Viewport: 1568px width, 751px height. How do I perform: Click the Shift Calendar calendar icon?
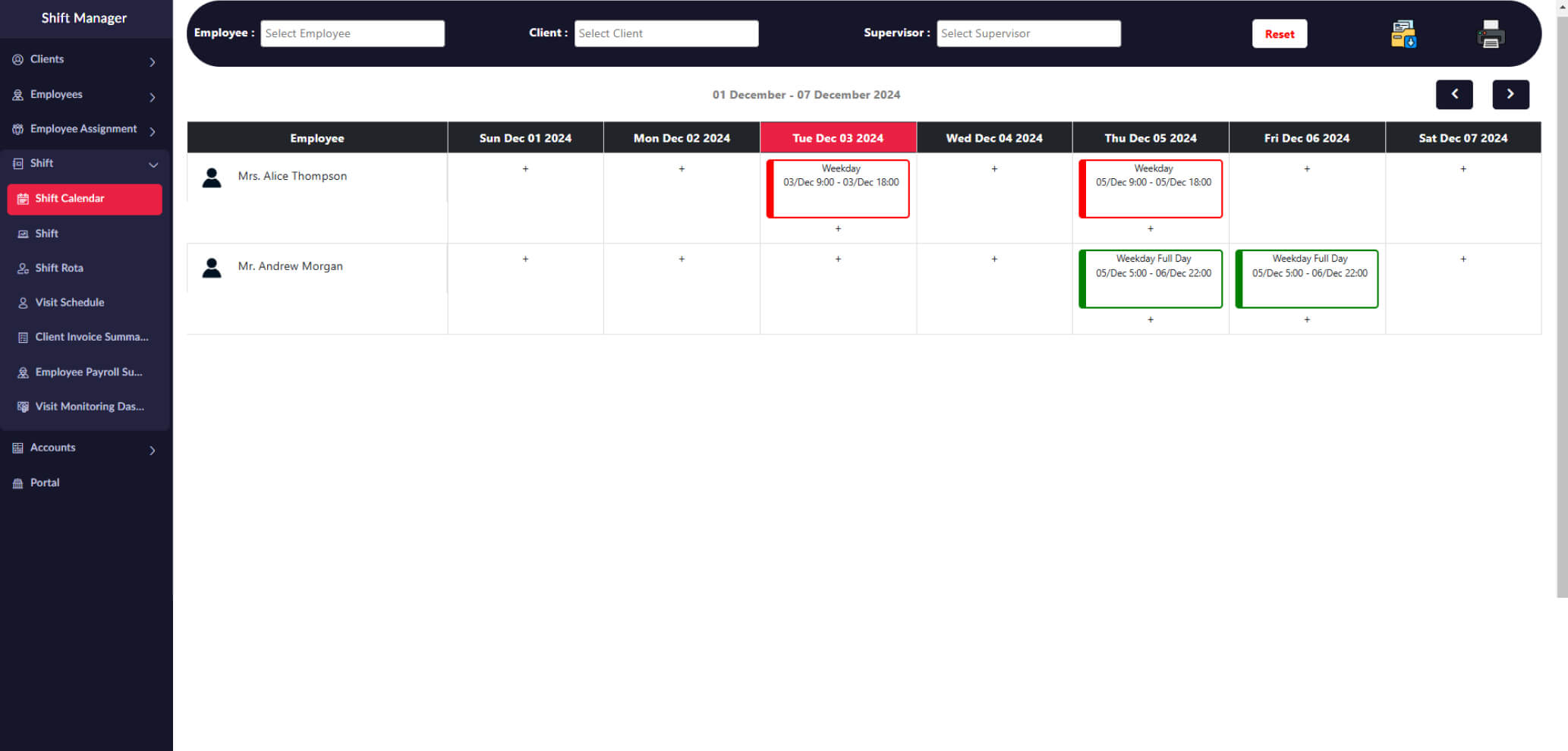point(23,199)
